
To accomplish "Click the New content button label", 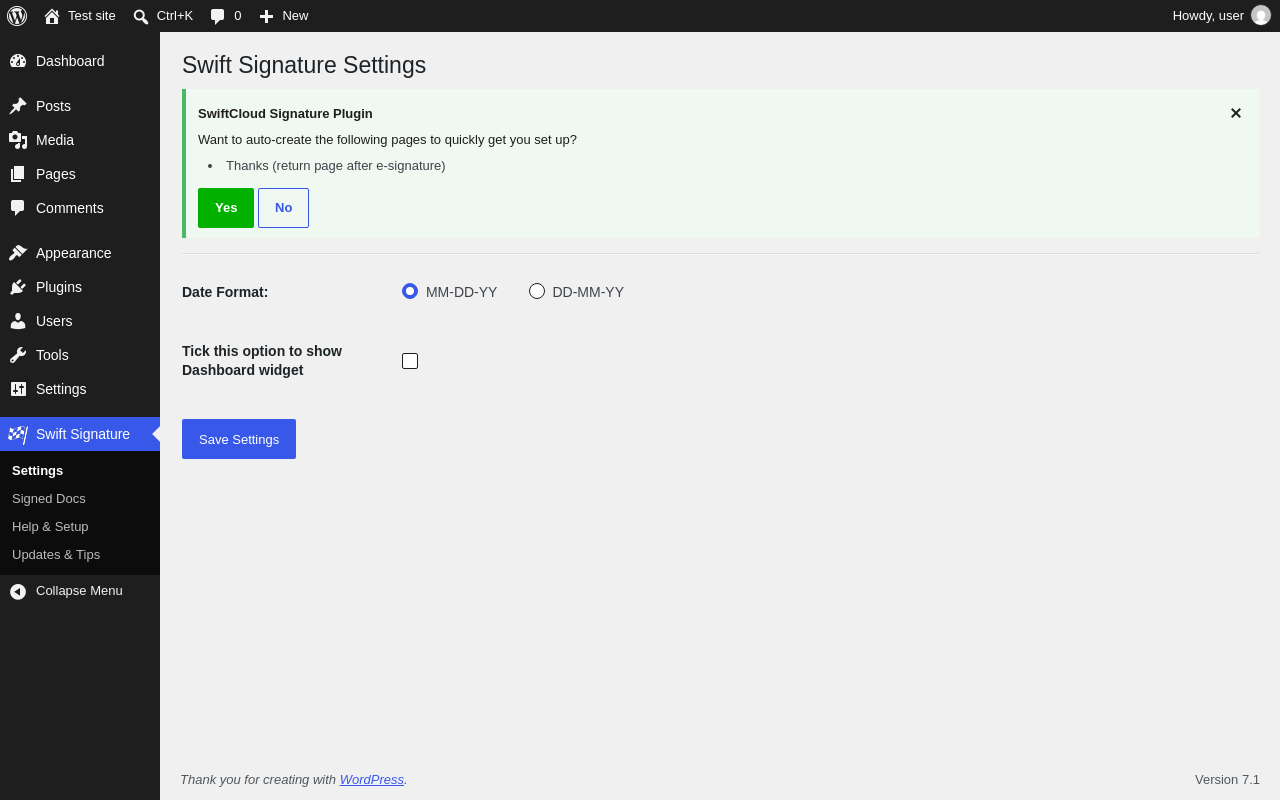I will 295,16.
